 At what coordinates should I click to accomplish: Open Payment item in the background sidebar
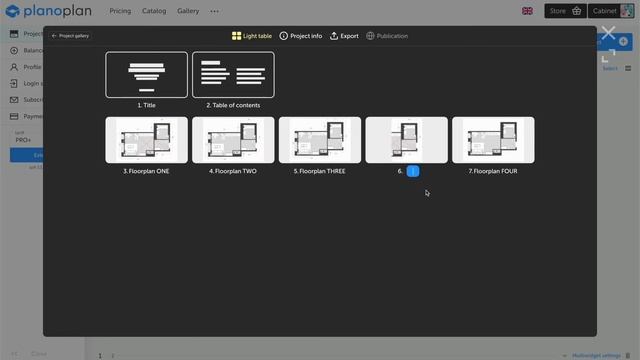(26, 116)
